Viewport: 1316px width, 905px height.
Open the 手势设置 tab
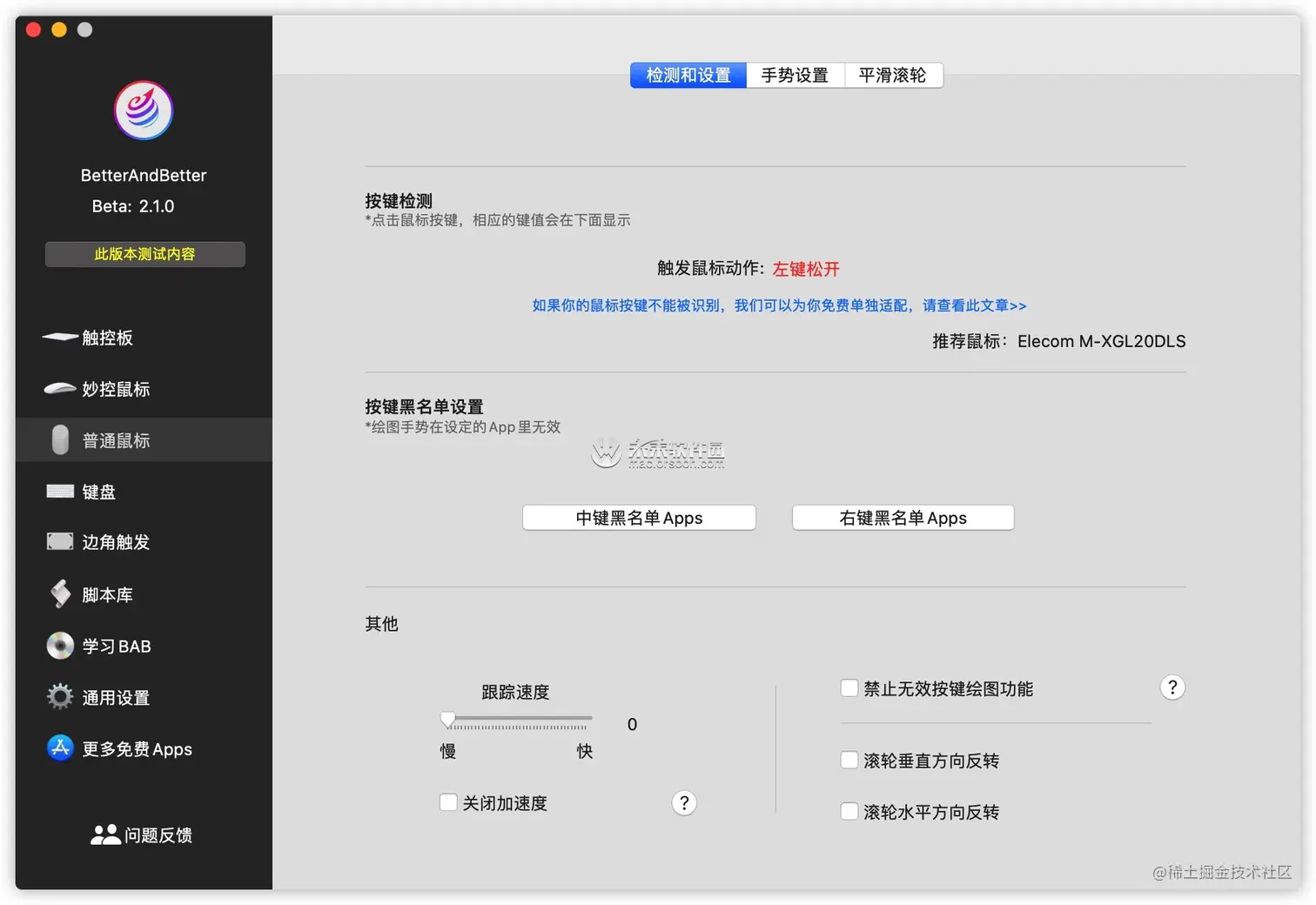(x=795, y=76)
